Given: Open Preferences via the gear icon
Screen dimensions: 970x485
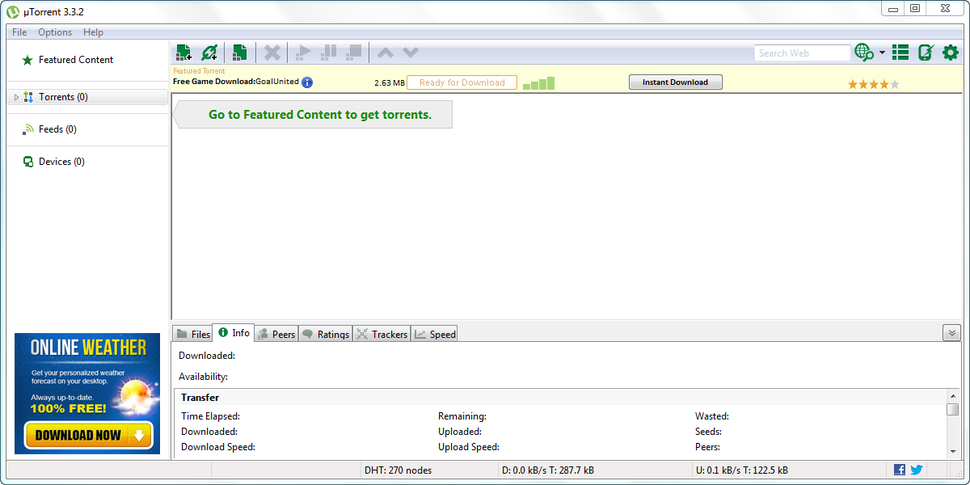Looking at the screenshot, I should [950, 52].
